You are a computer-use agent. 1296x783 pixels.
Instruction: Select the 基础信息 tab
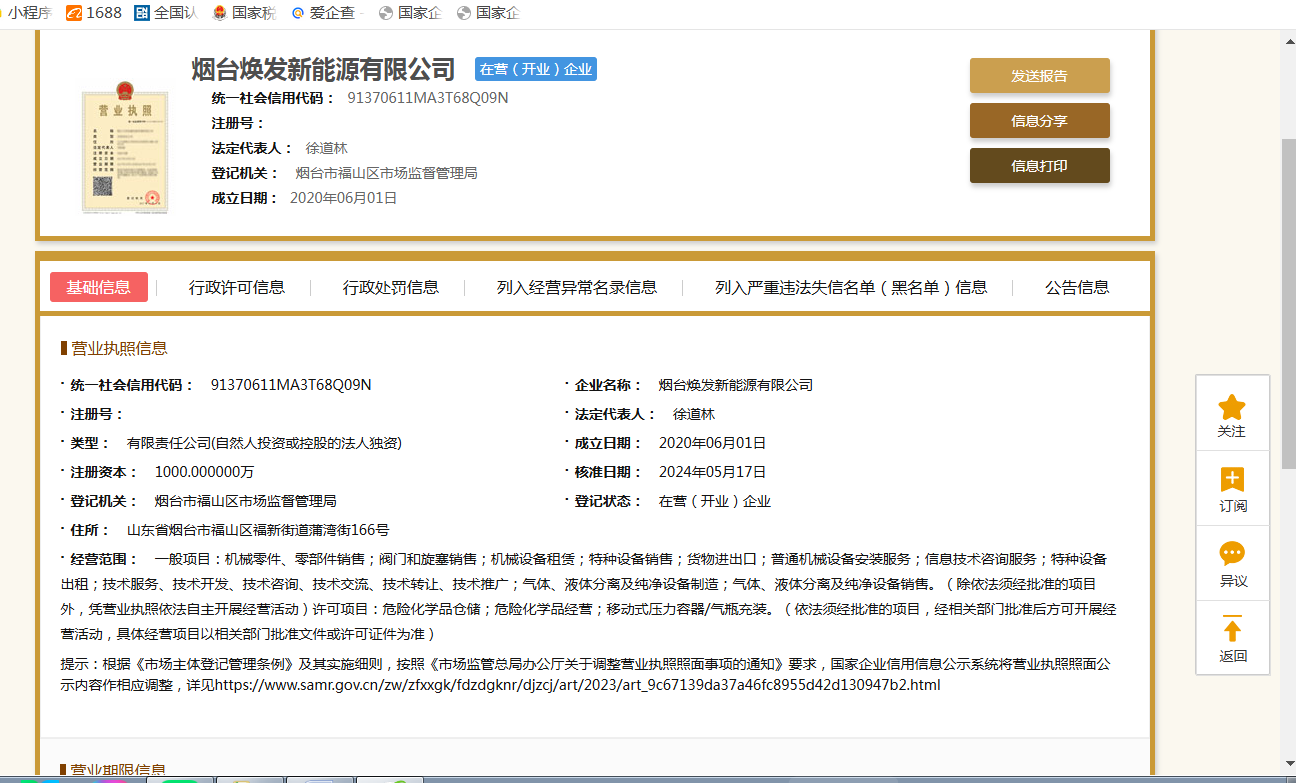coord(99,287)
